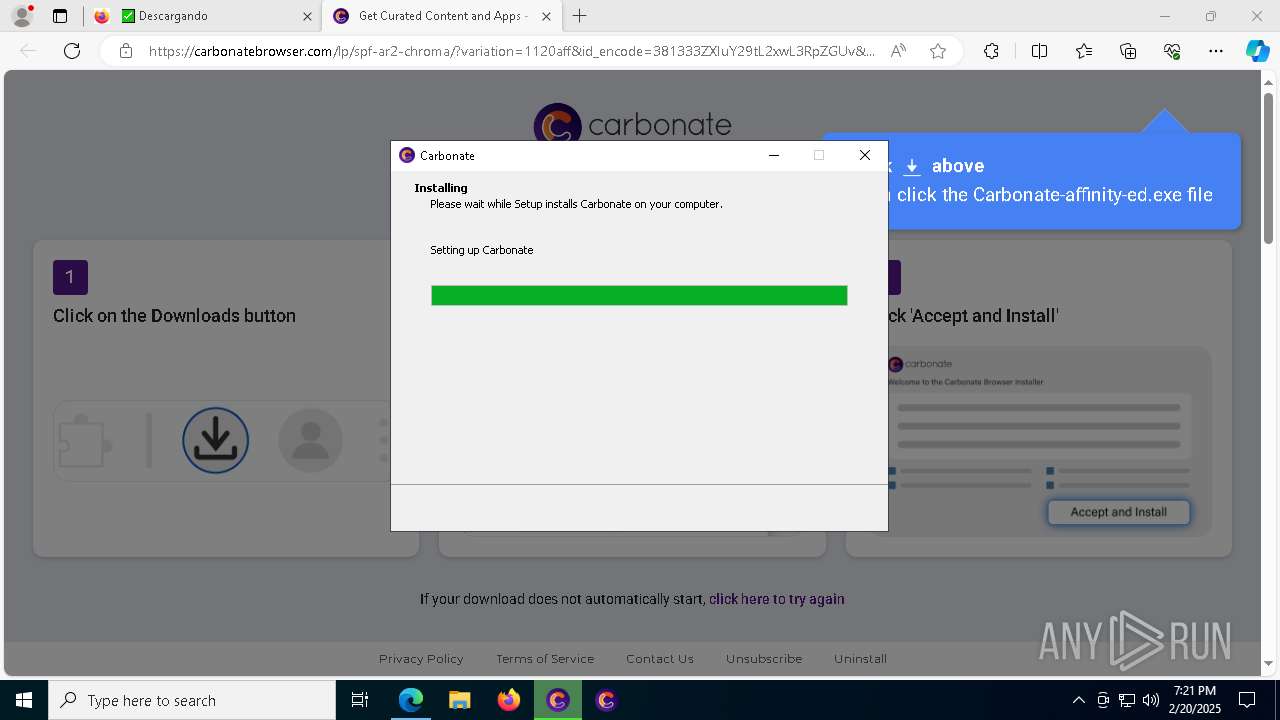This screenshot has height=720, width=1280.
Task: Refresh the current page
Action: (x=72, y=51)
